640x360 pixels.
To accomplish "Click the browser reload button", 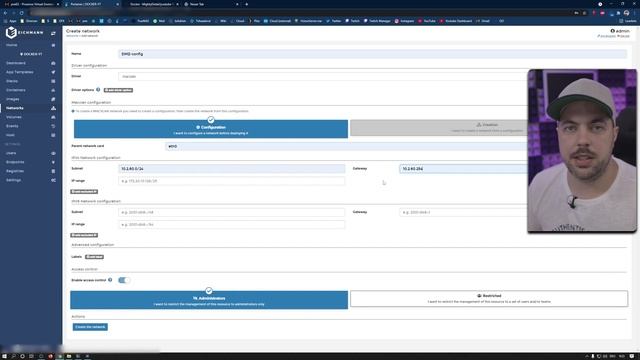I will [22, 13].
